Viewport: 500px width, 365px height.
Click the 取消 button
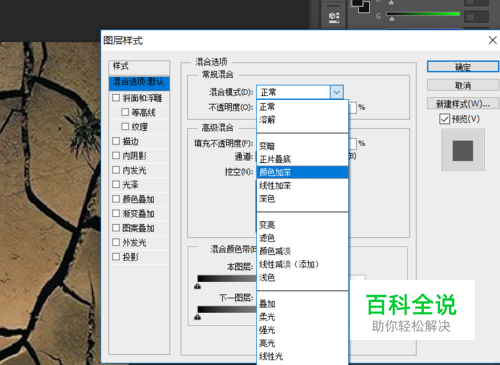[463, 85]
